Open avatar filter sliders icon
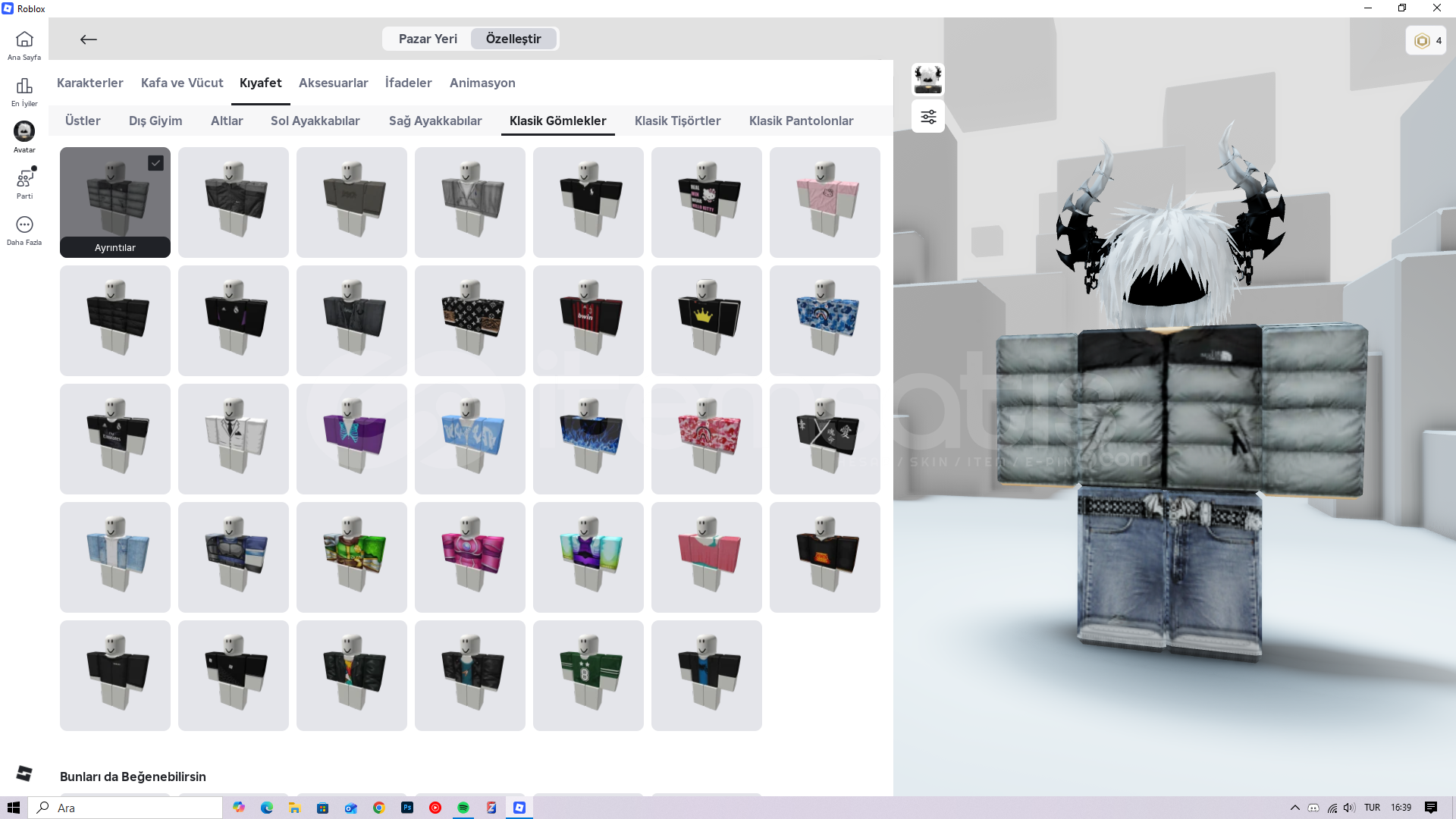 pyautogui.click(x=928, y=117)
